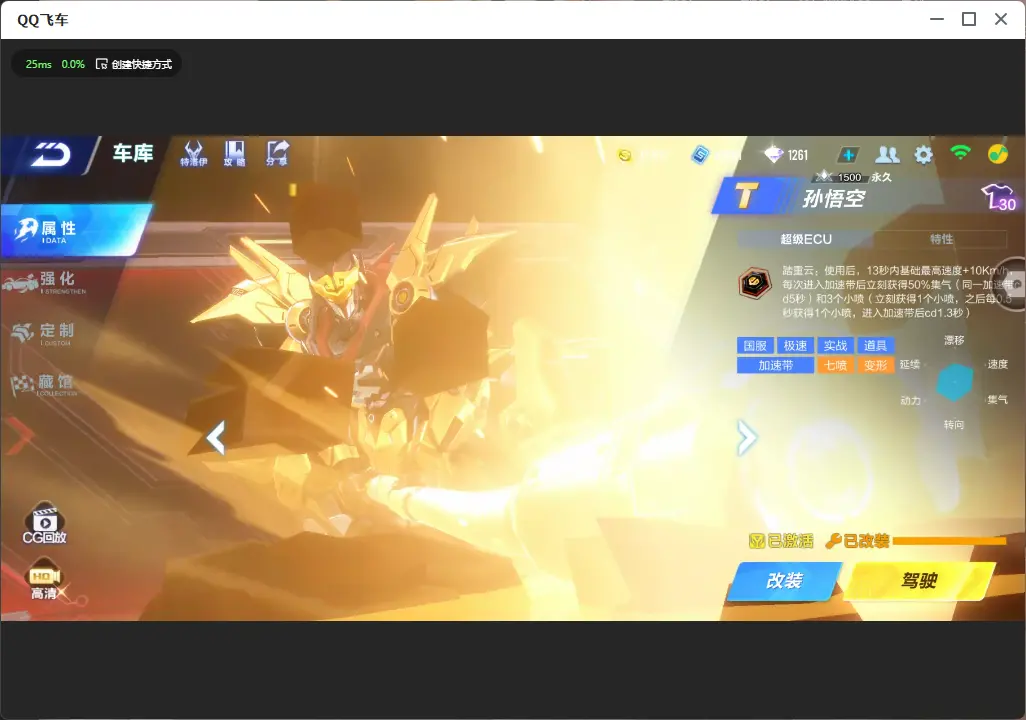Click the 极速 tag
Image resolution: width=1026 pixels, height=720 pixels.
tap(795, 346)
